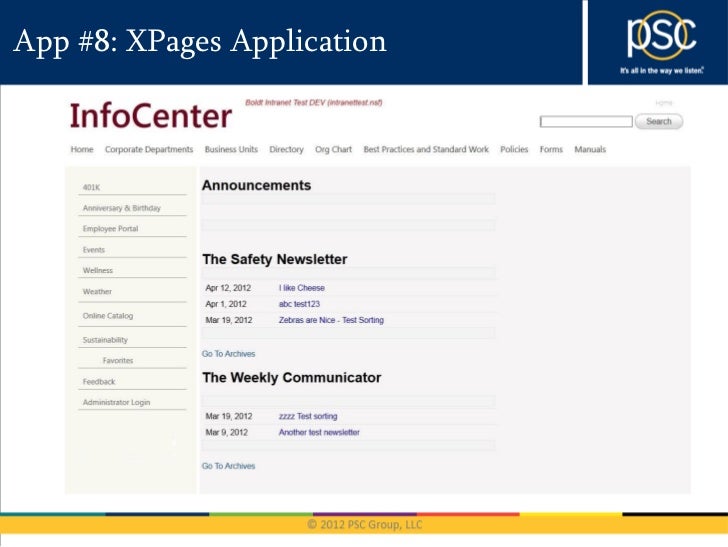This screenshot has height=547, width=728.
Task: Click the PSC logo in slide header
Action: tap(662, 36)
